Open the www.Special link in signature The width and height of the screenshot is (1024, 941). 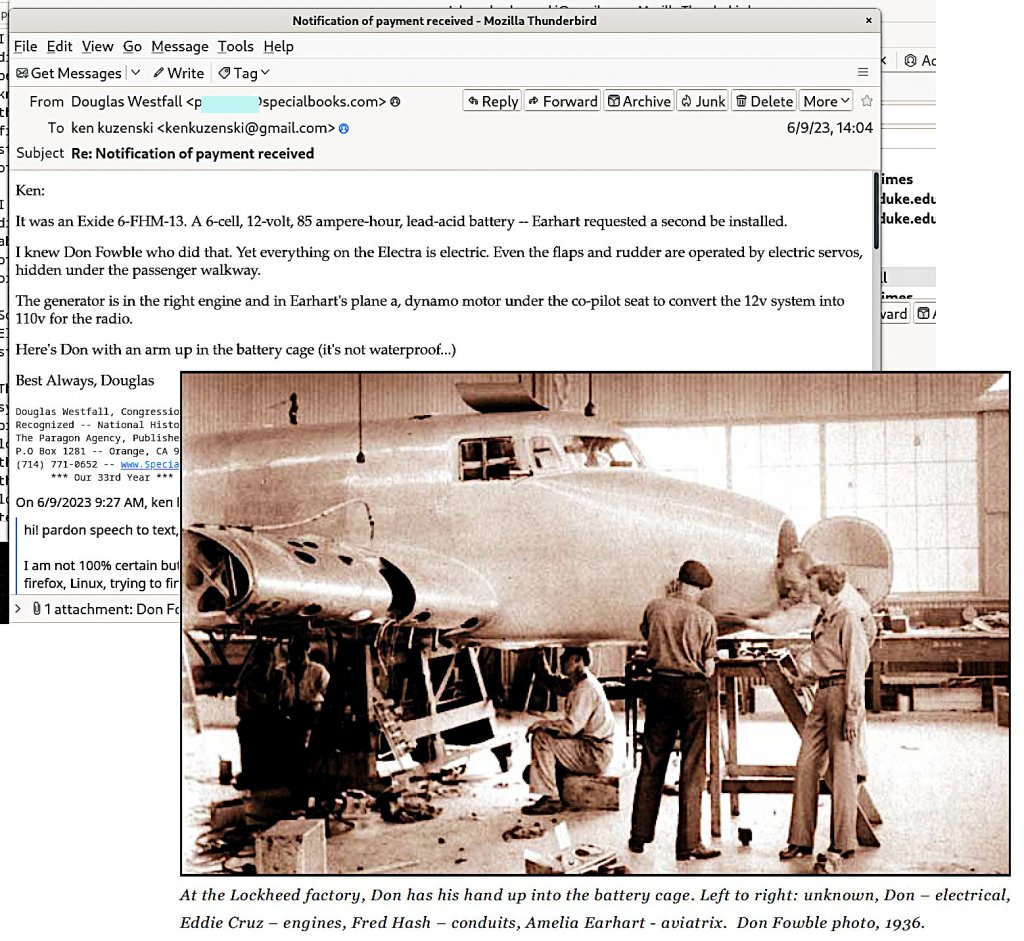tap(150, 464)
